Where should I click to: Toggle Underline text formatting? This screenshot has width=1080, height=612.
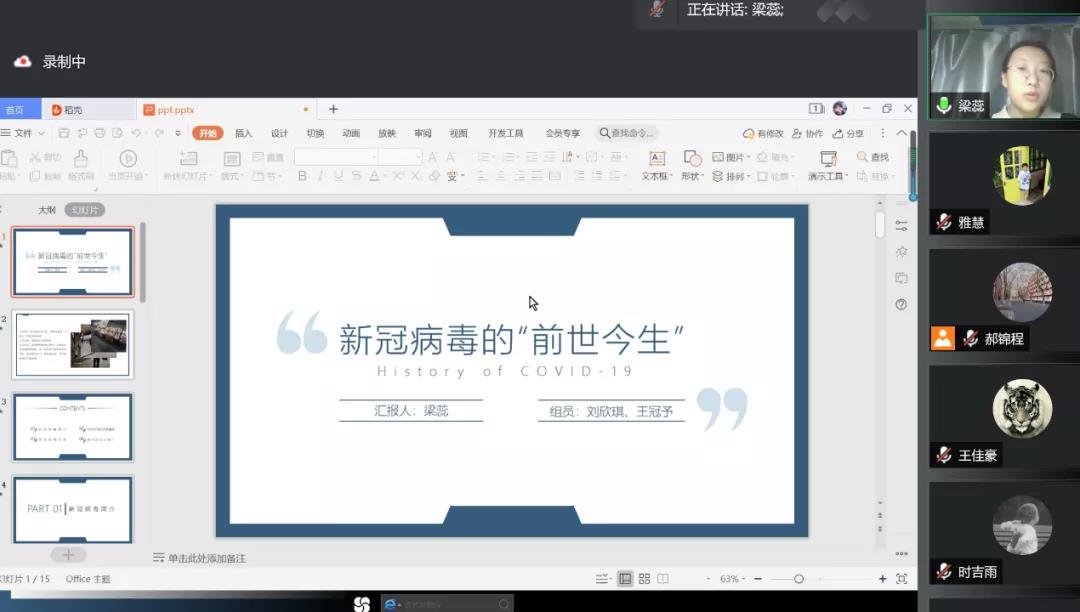pos(338,176)
